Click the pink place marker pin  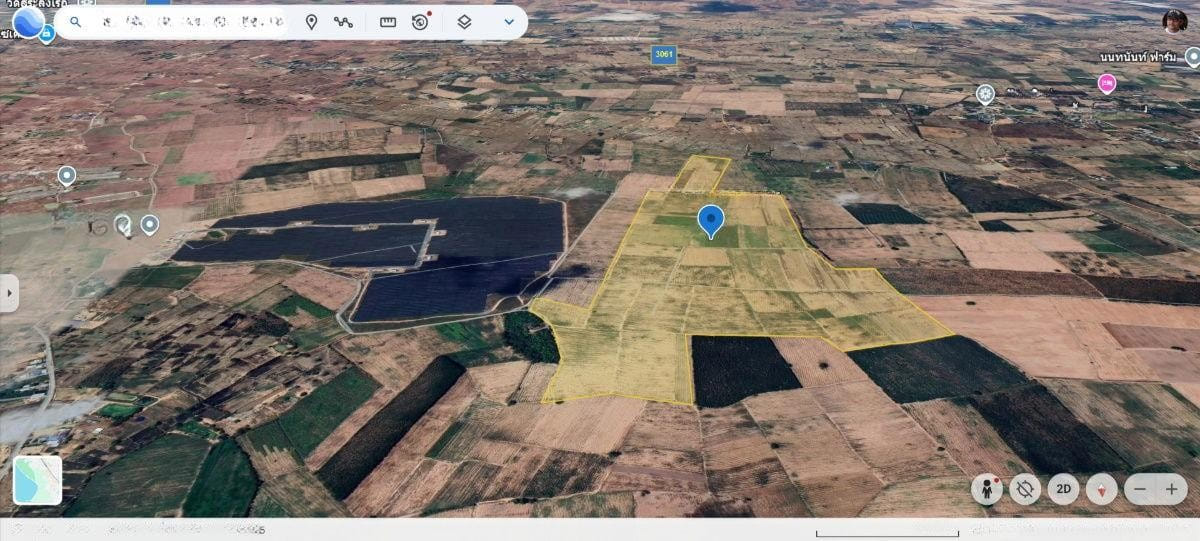pos(1107,84)
